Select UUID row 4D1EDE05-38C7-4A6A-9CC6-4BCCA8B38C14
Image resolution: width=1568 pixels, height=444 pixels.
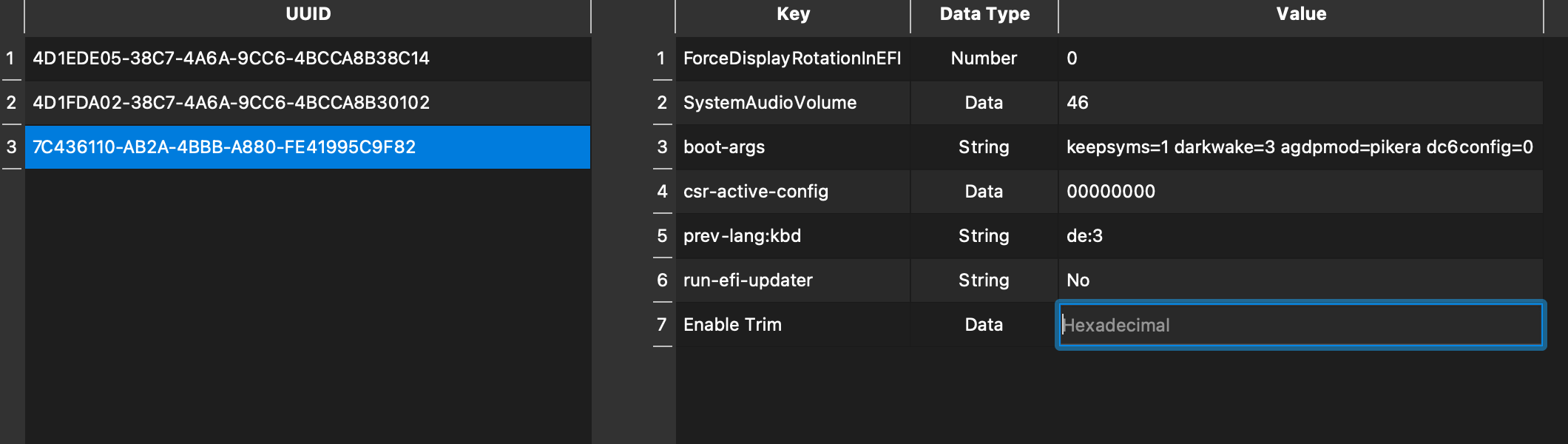click(231, 58)
